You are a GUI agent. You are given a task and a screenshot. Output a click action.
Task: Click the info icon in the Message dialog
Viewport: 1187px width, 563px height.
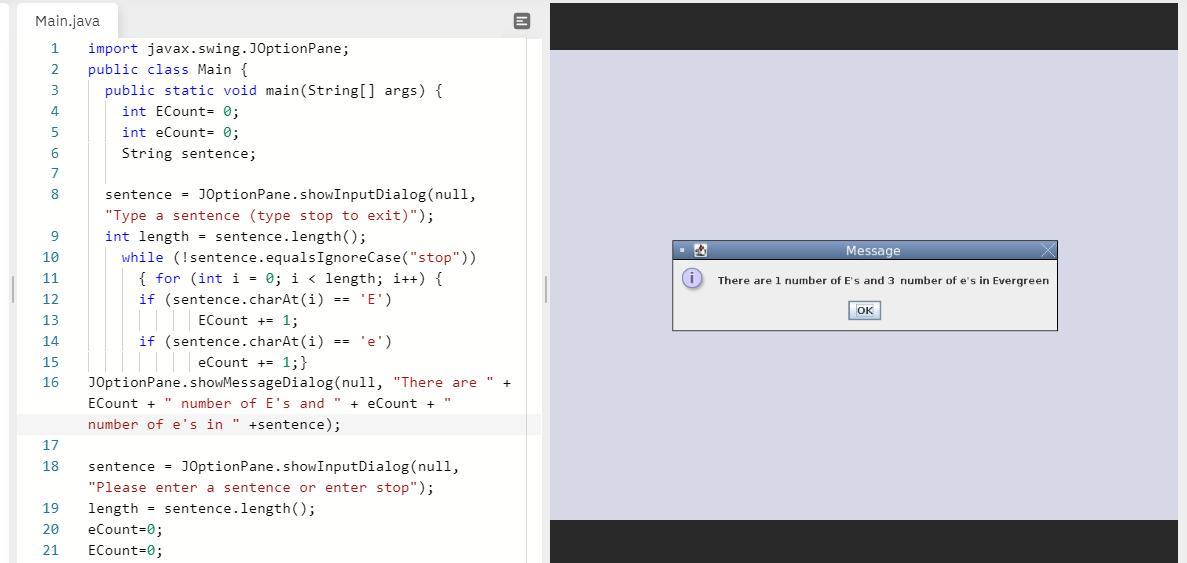690,278
